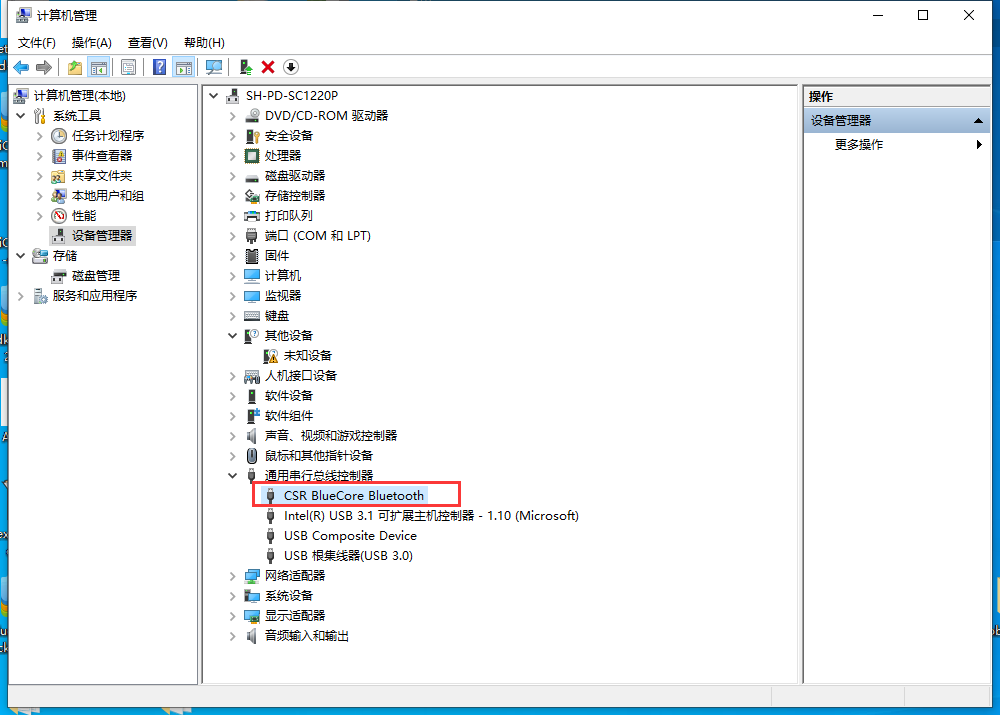Click the mouse pointing devices icon
This screenshot has height=715, width=1000.
point(253,456)
